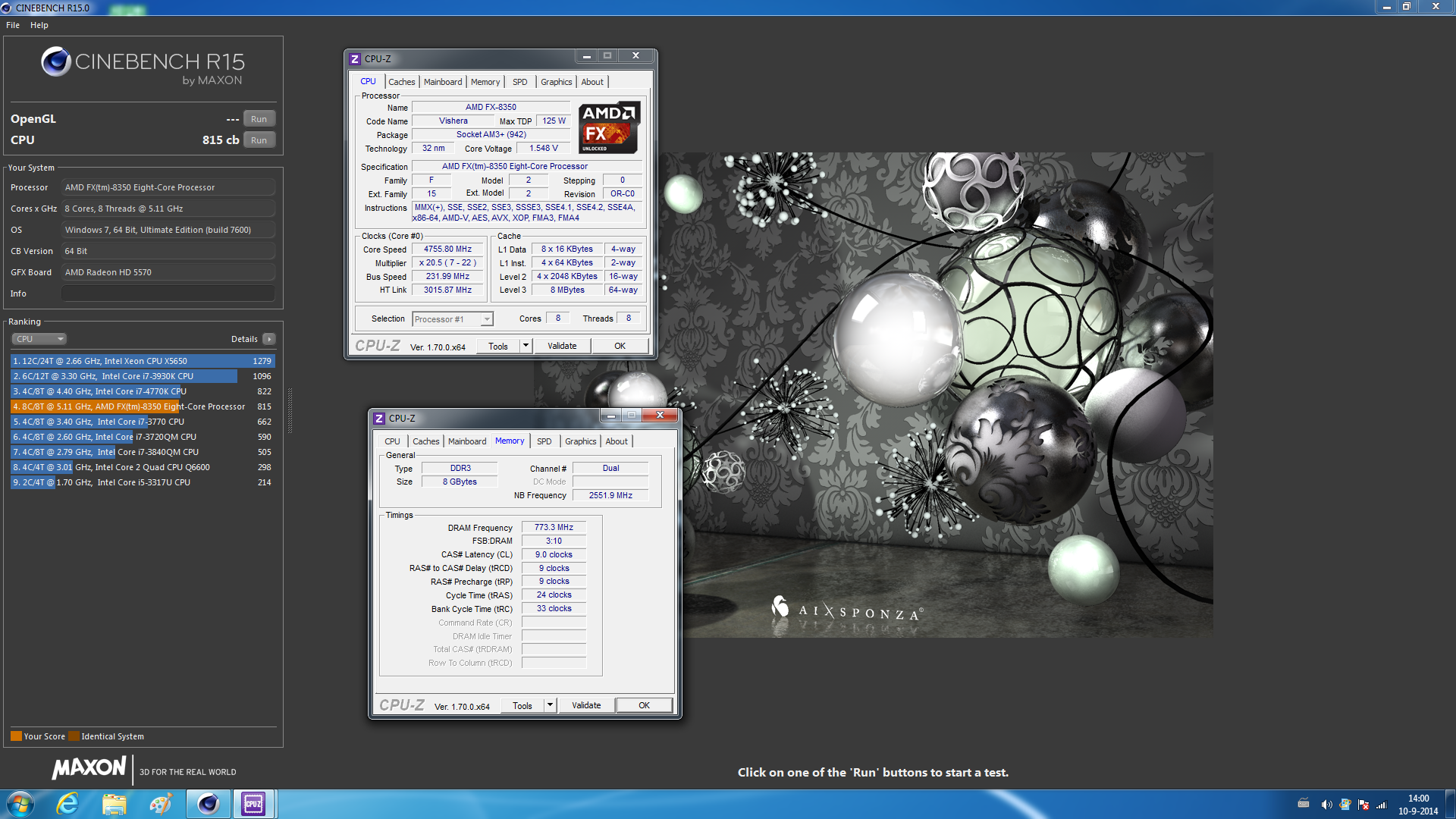This screenshot has width=1456, height=819.
Task: Select About tab in lower CPU-Z window
Action: (x=617, y=441)
